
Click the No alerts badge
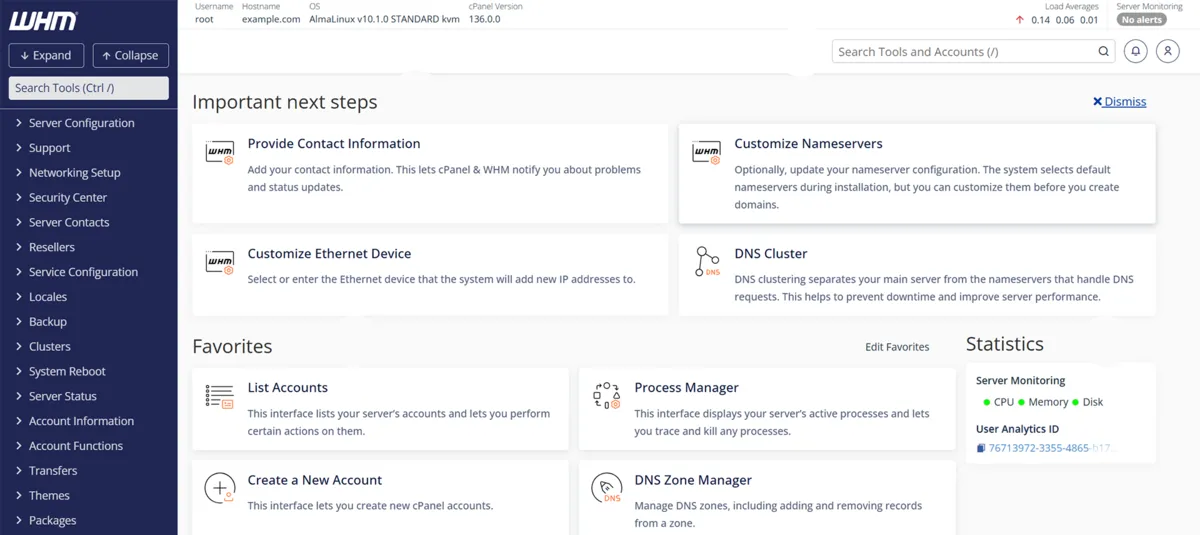coord(1141,20)
